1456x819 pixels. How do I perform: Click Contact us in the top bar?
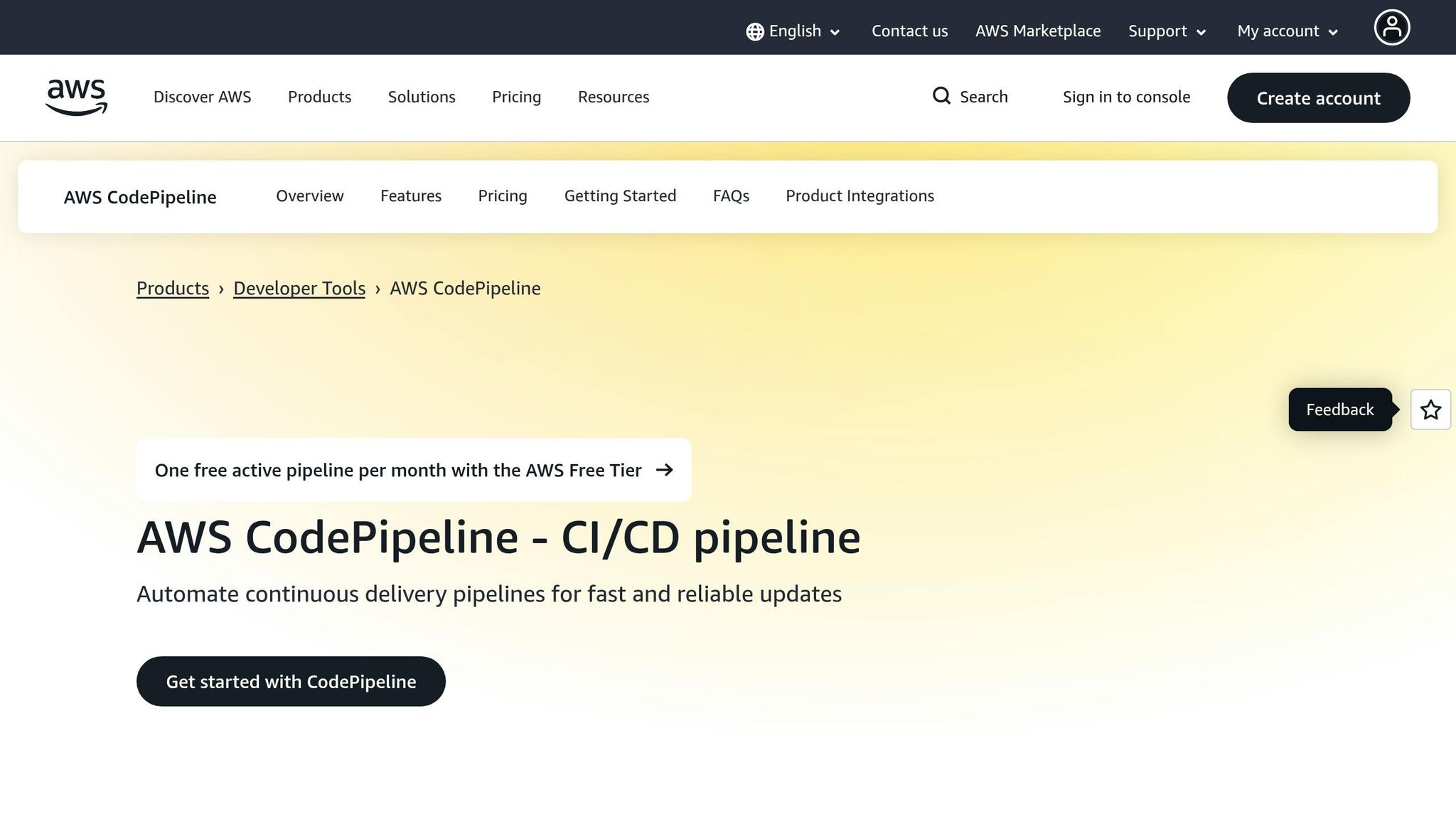click(x=909, y=31)
